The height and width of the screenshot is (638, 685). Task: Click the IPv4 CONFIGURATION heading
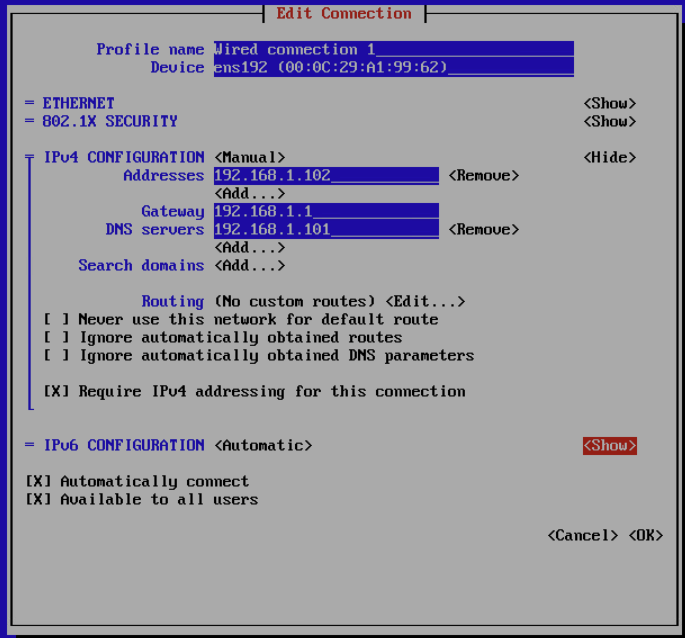click(x=124, y=157)
